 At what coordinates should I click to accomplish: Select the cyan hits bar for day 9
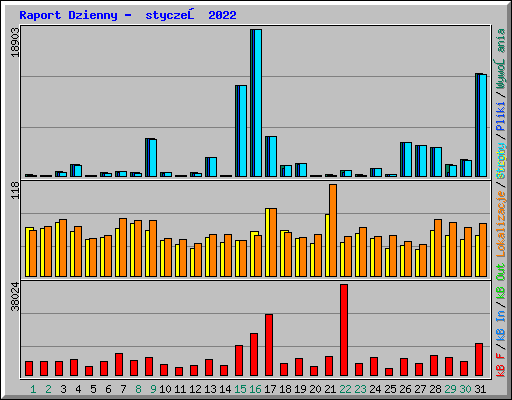153,158
